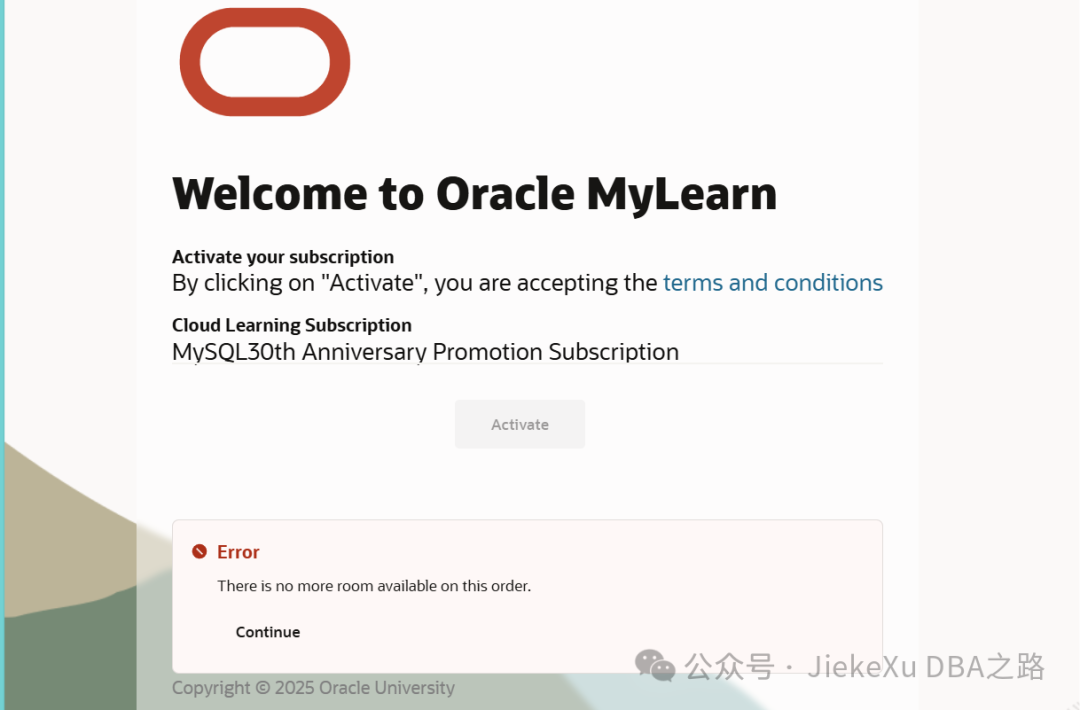Viewport: 1080px width, 710px height.
Task: Select the no more room error message text
Action: coord(373,586)
